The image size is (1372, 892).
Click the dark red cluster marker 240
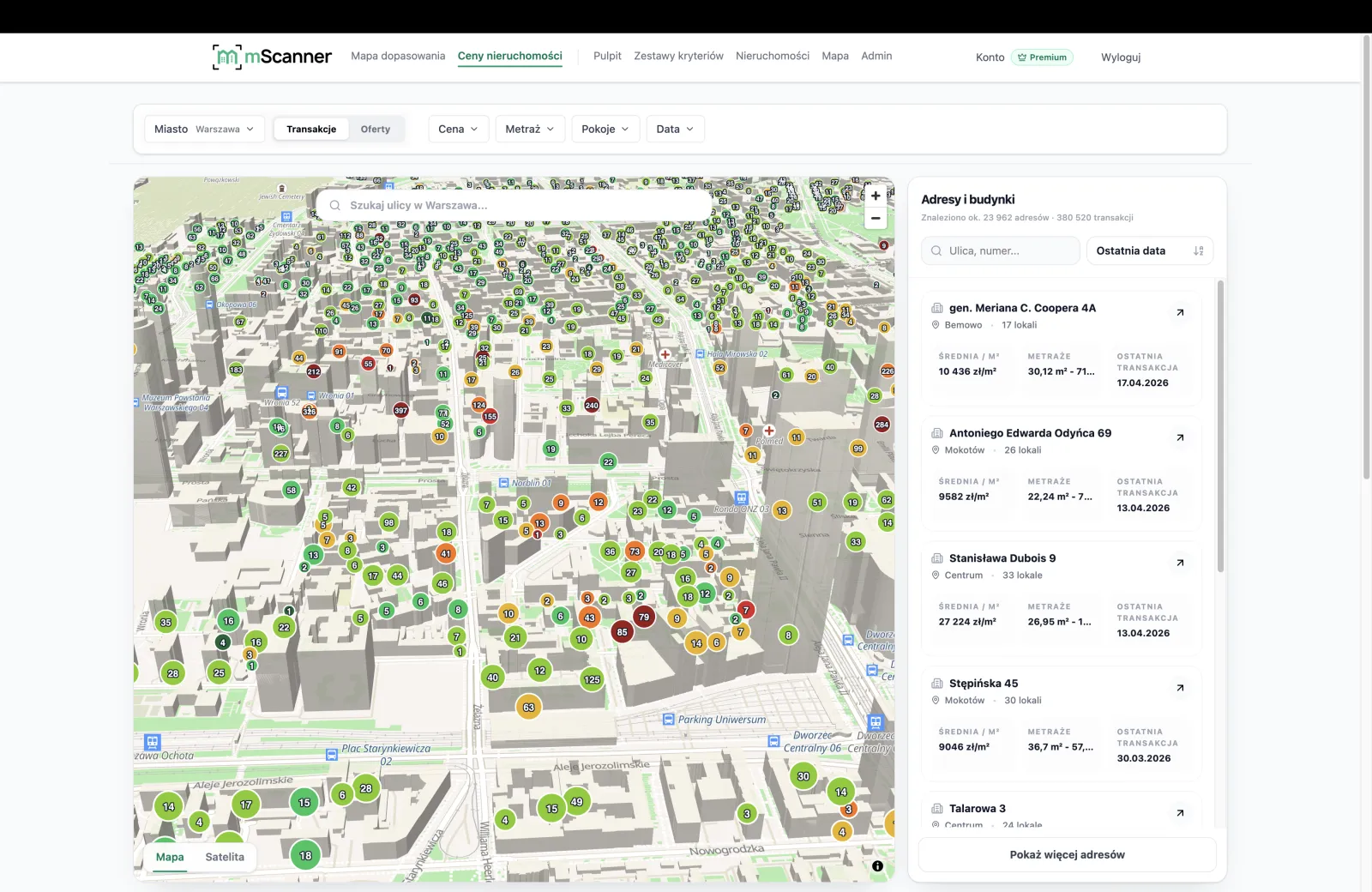[x=592, y=405]
